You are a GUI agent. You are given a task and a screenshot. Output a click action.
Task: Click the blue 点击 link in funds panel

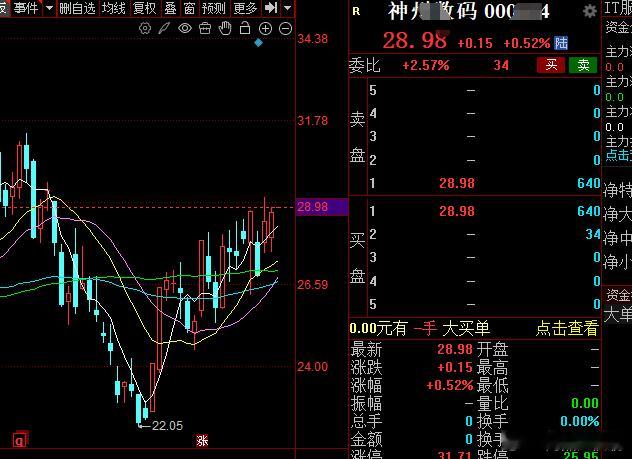(x=619, y=155)
